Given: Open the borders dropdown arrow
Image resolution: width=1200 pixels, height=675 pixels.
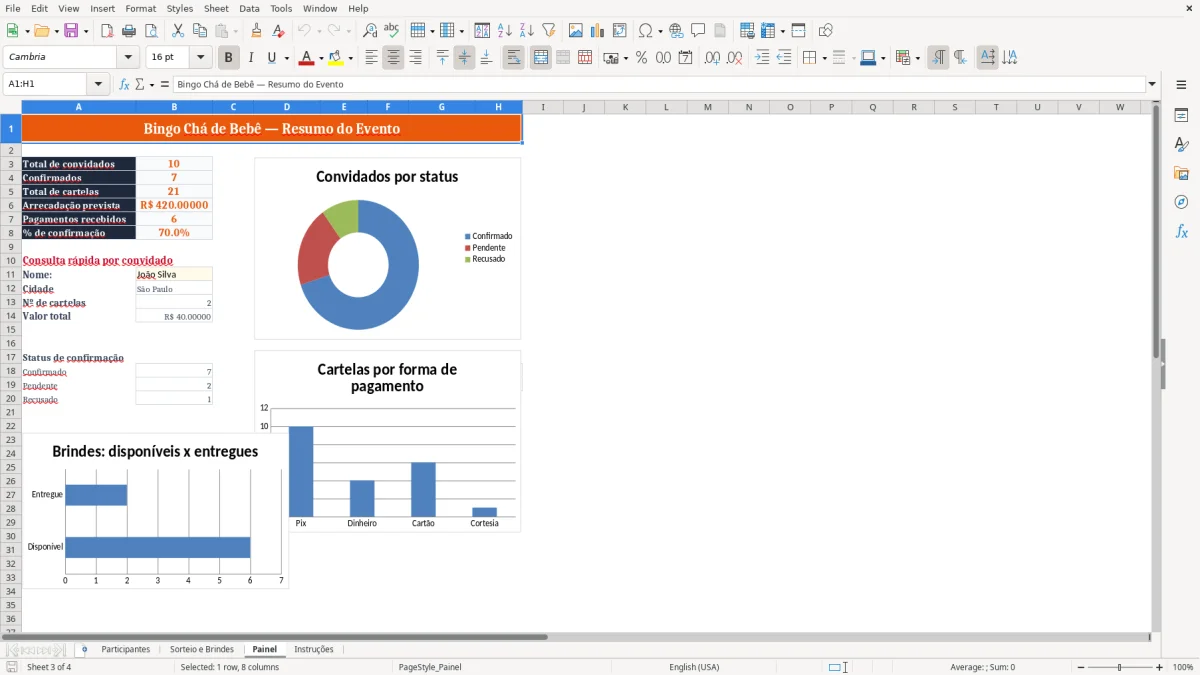Looking at the screenshot, I should 824,58.
